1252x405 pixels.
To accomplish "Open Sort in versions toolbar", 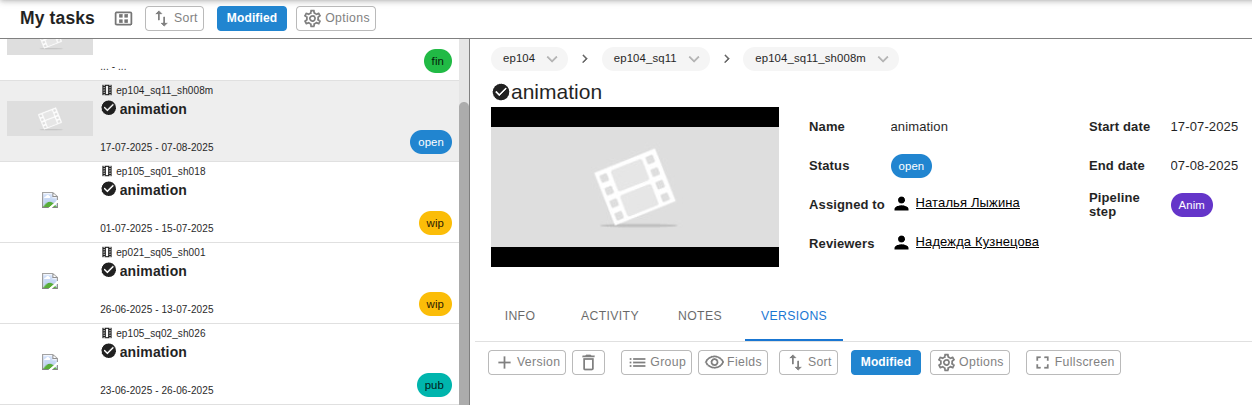I will tap(808, 362).
